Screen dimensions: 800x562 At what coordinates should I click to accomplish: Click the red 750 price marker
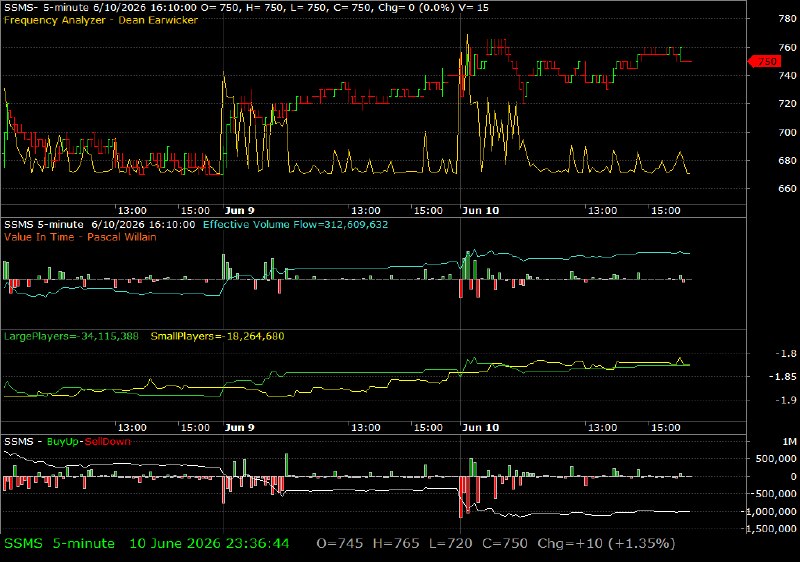coord(764,62)
